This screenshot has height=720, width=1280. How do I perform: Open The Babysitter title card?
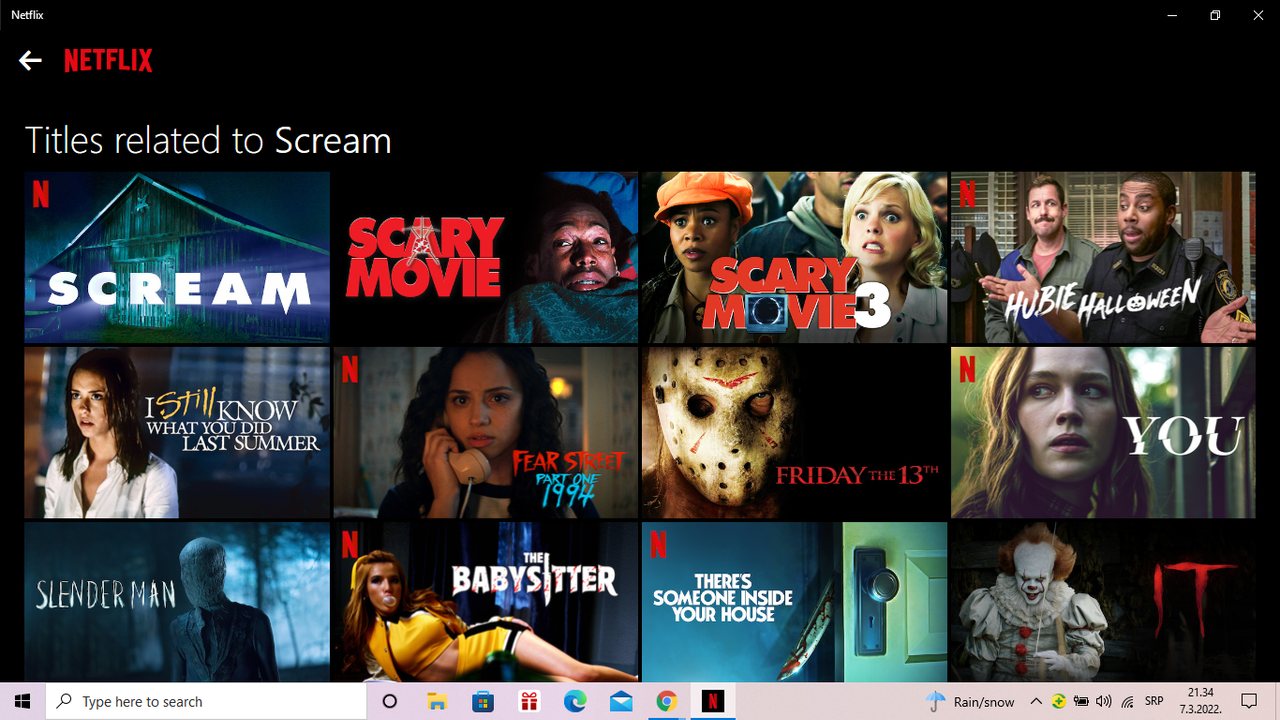485,602
